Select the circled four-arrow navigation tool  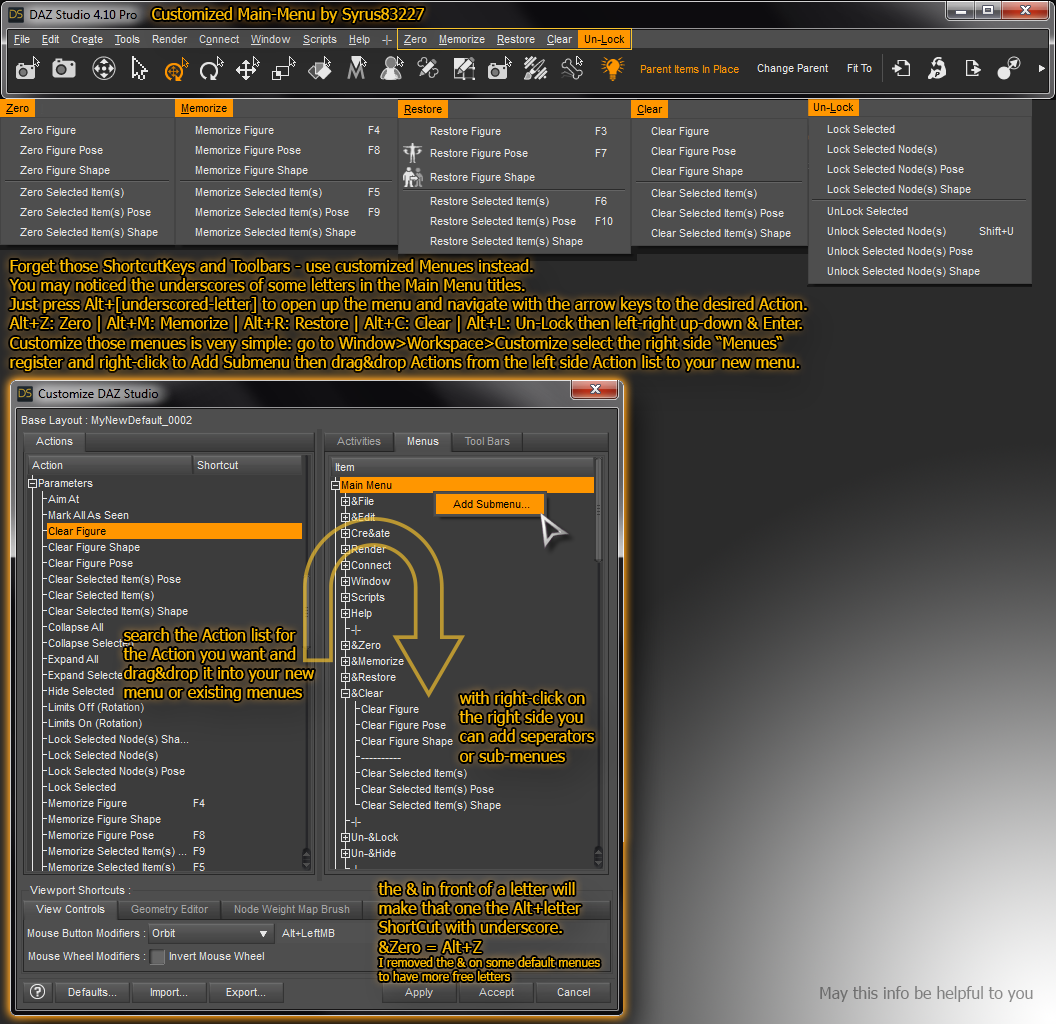(x=104, y=69)
